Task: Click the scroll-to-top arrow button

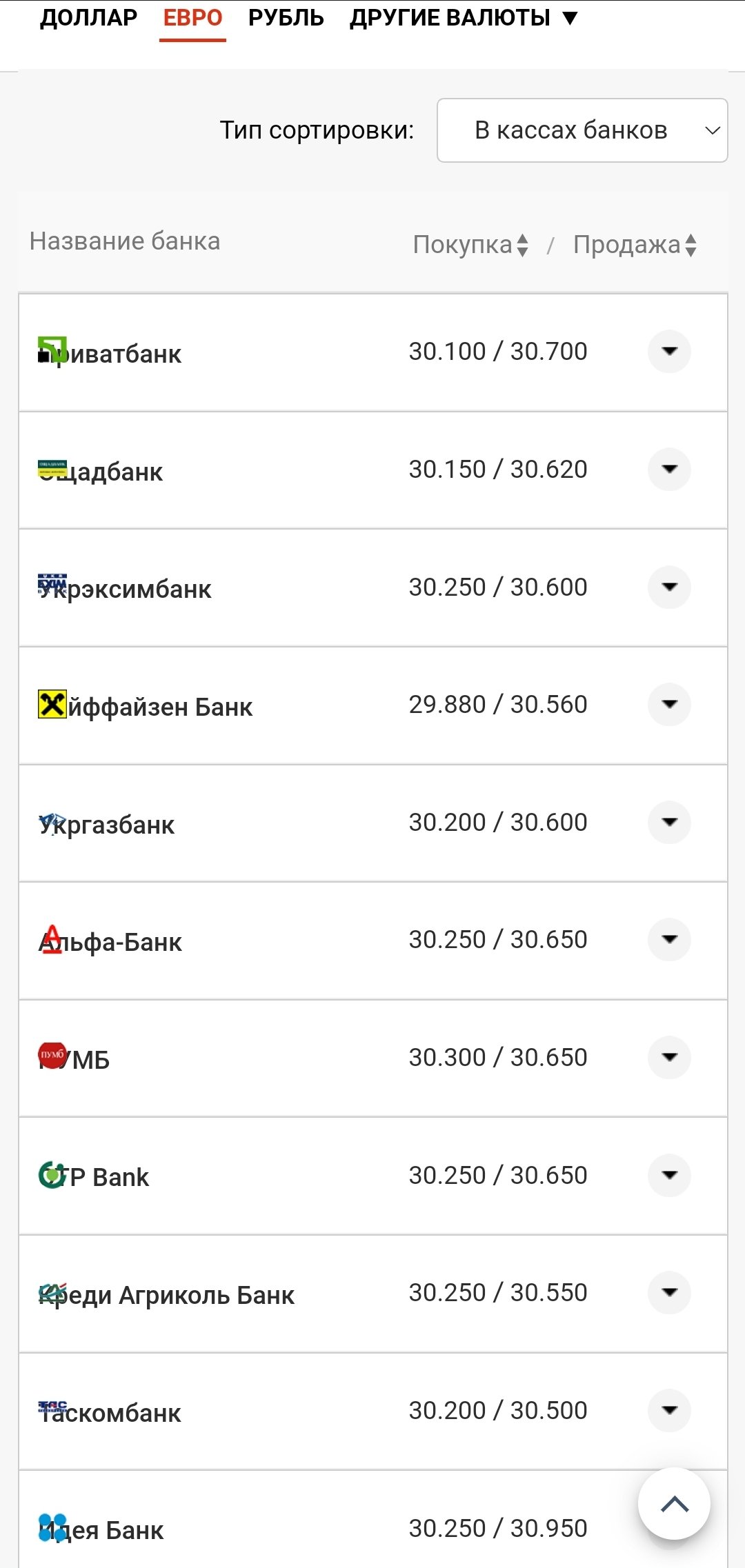Action: 674,1504
